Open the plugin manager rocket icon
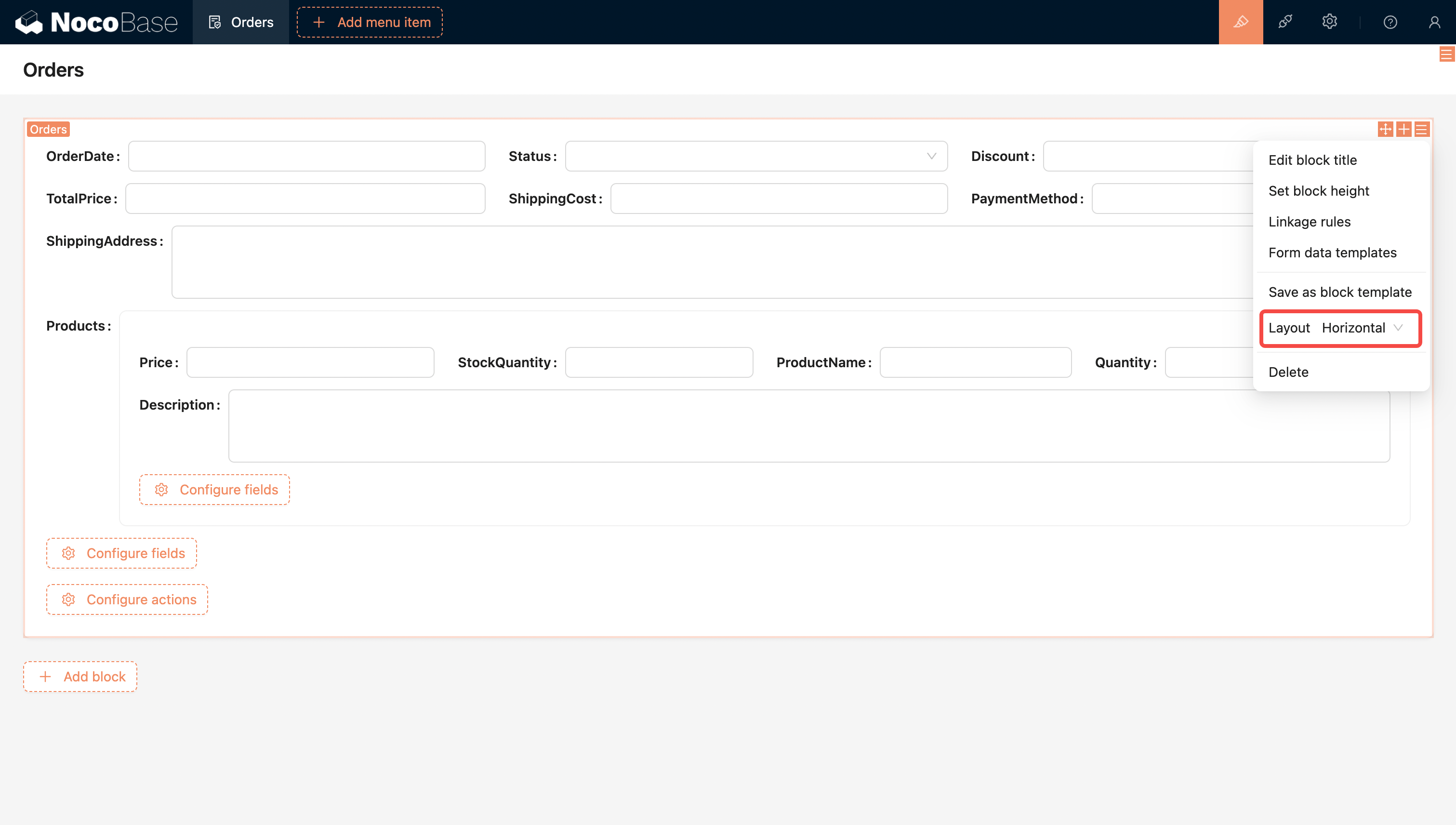Image resolution: width=1456 pixels, height=825 pixels. (x=1285, y=22)
